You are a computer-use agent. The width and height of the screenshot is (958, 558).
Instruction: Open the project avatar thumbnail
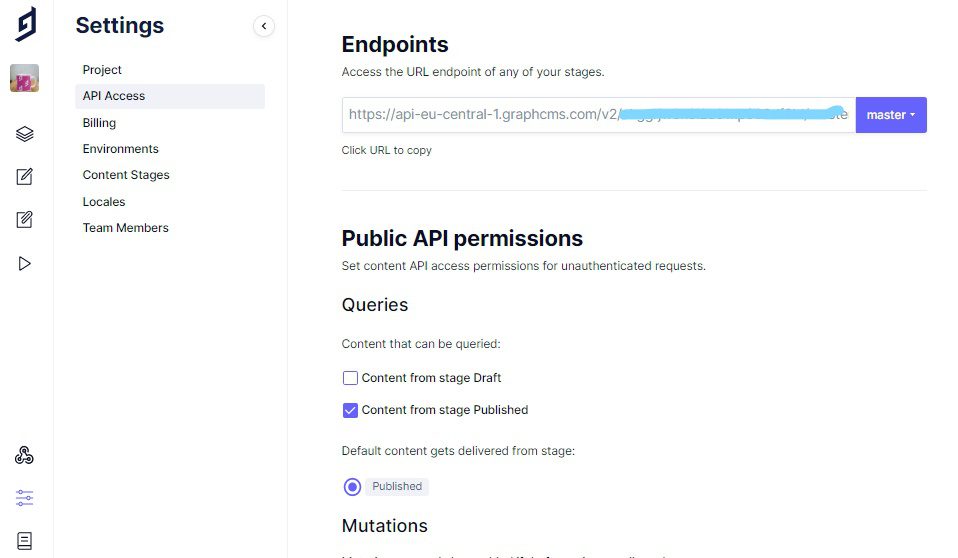tap(25, 78)
